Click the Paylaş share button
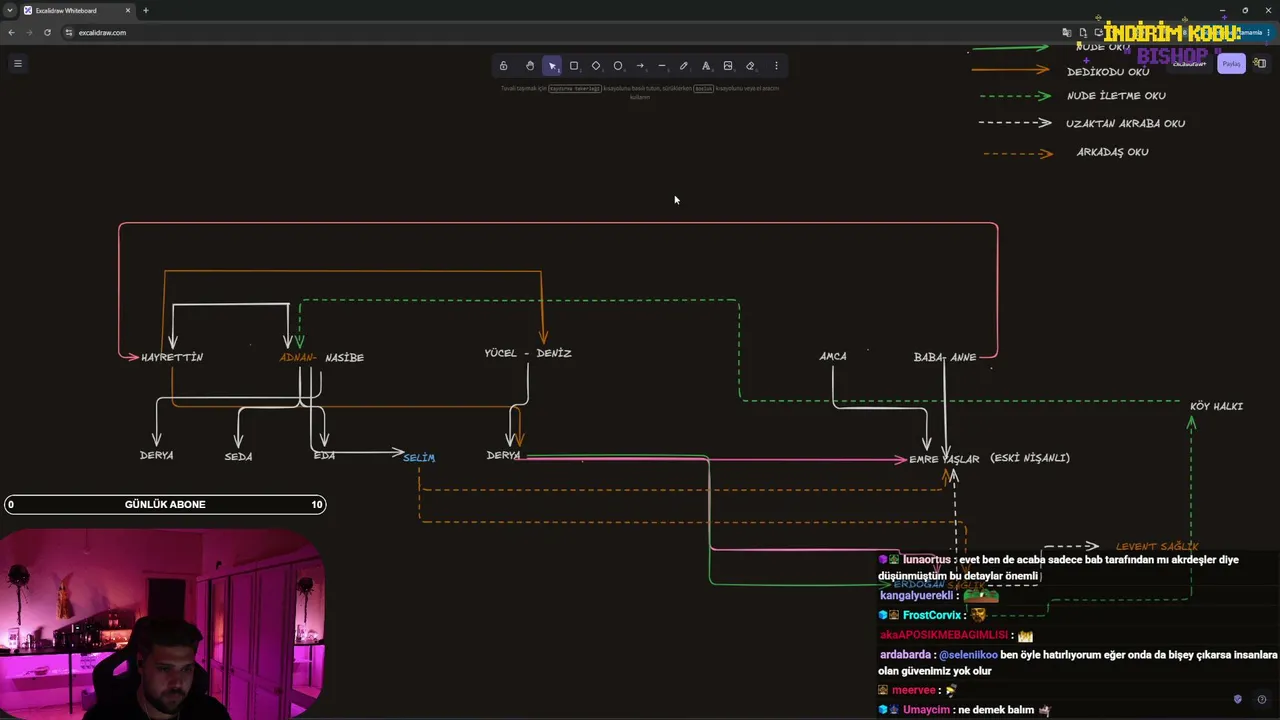Image resolution: width=1280 pixels, height=720 pixels. [1231, 63]
